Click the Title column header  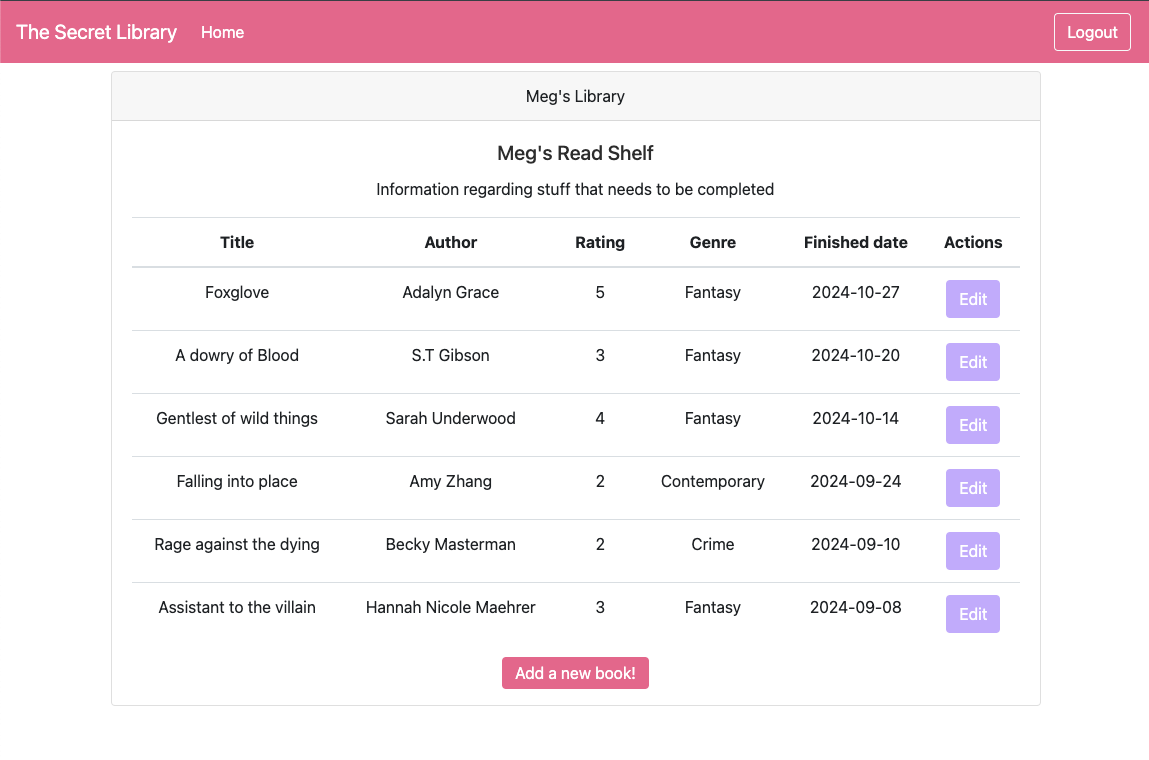[x=237, y=242]
